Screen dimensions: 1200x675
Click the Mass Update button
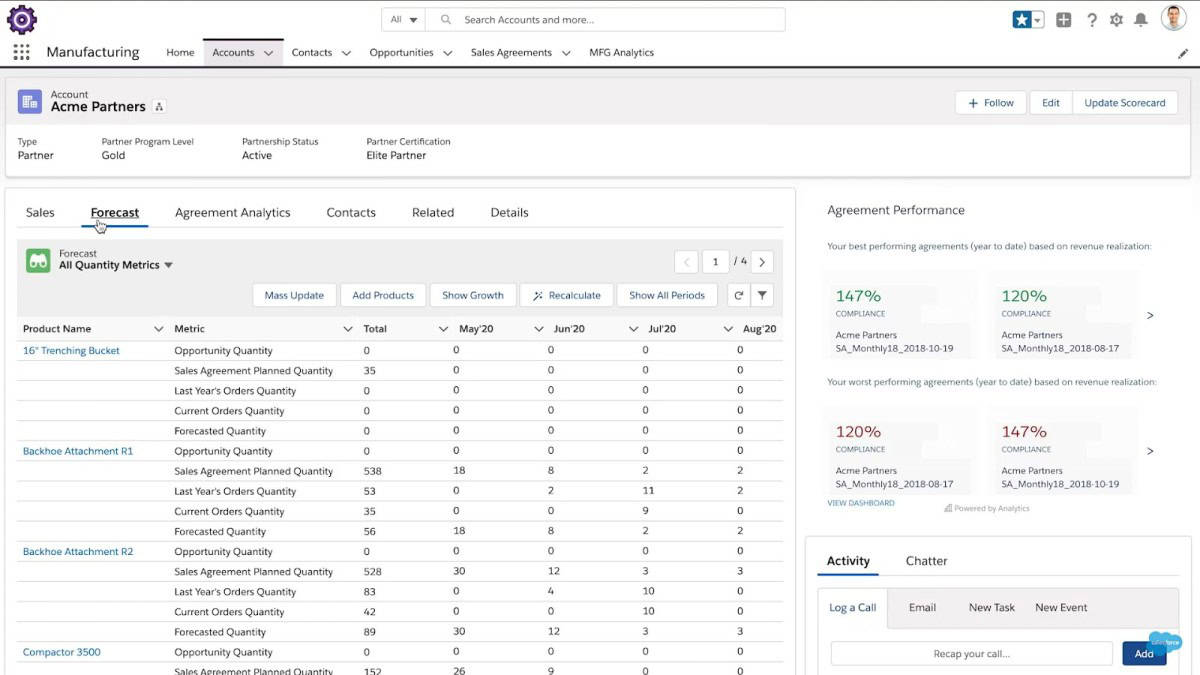tap(294, 295)
